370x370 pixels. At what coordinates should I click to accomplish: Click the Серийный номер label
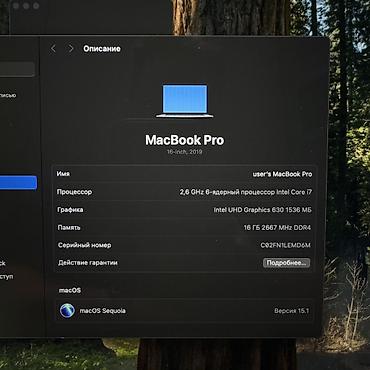point(85,245)
